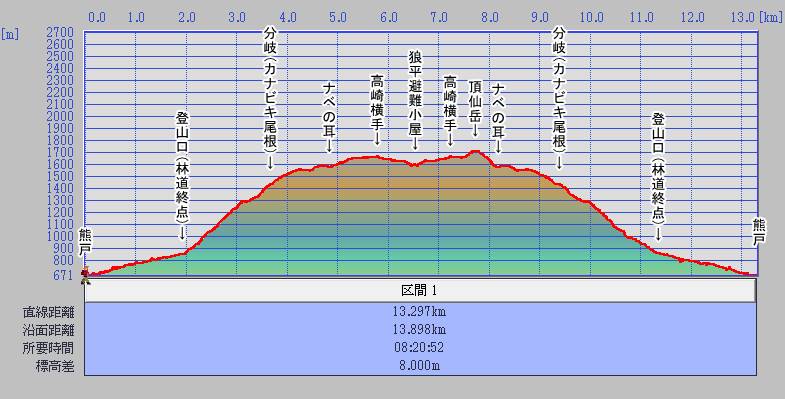Viewport: 785px width, 399px height.
Task: Click the 1000 elevation axis label
Action: pyautogui.click(x=60, y=236)
